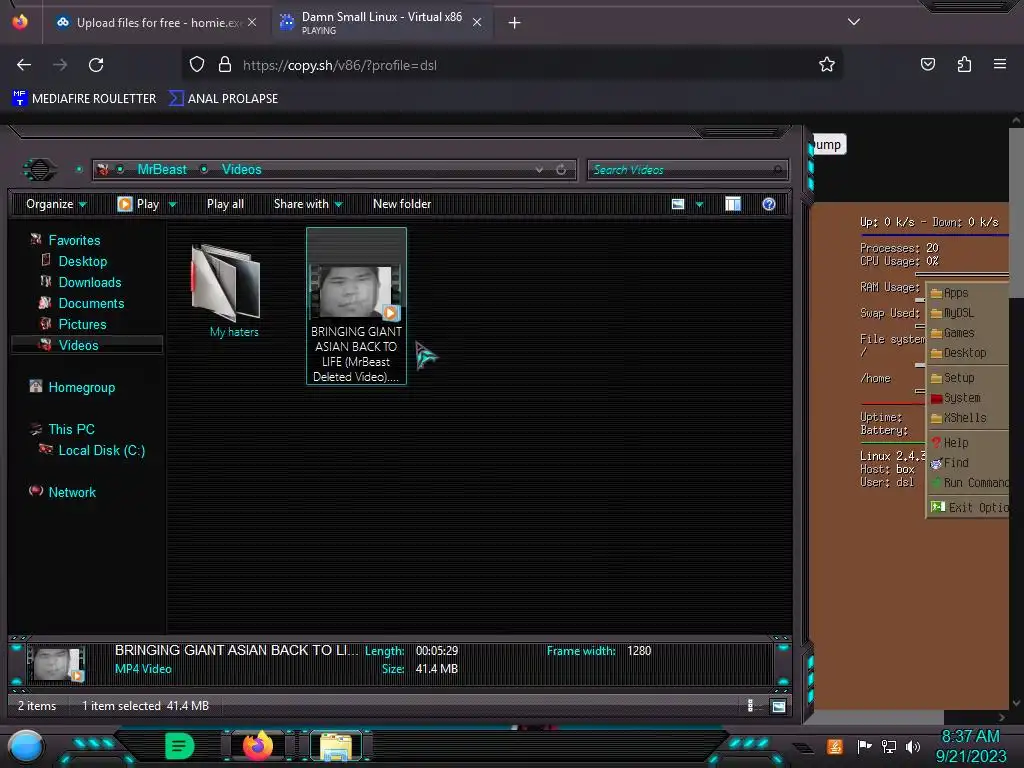Open File Explorer from the taskbar
This screenshot has height=768, width=1024.
click(336, 746)
